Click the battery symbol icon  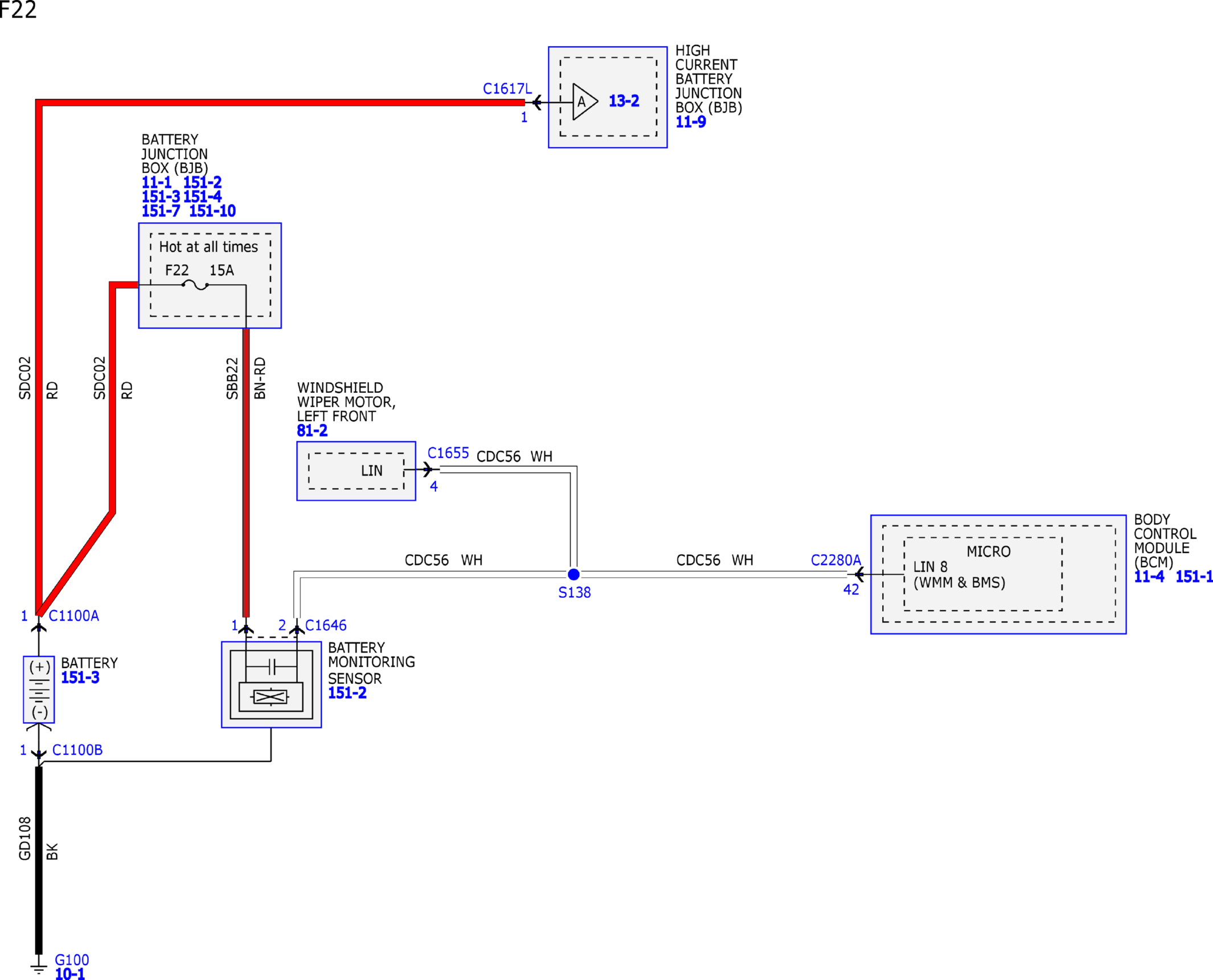point(39,689)
